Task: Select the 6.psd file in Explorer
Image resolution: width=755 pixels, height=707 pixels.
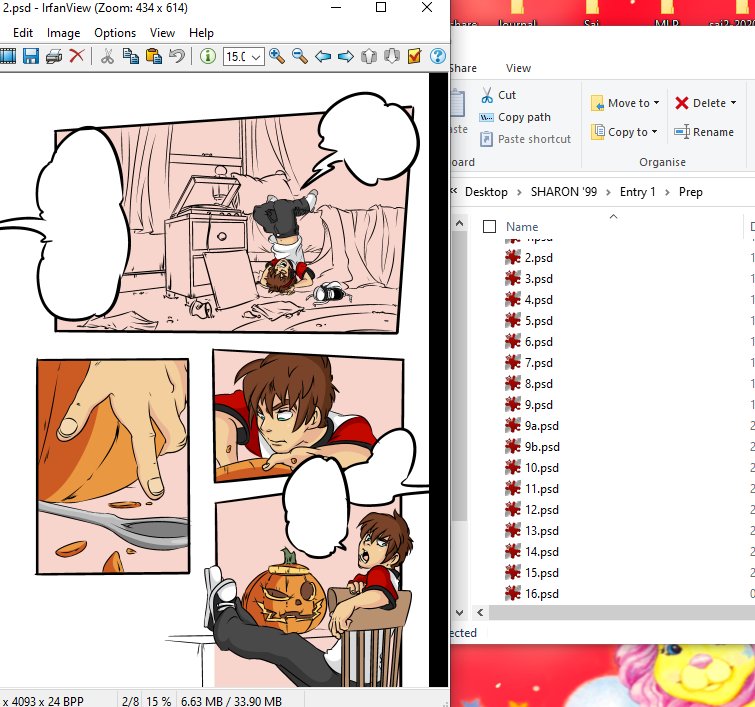Action: click(x=529, y=342)
